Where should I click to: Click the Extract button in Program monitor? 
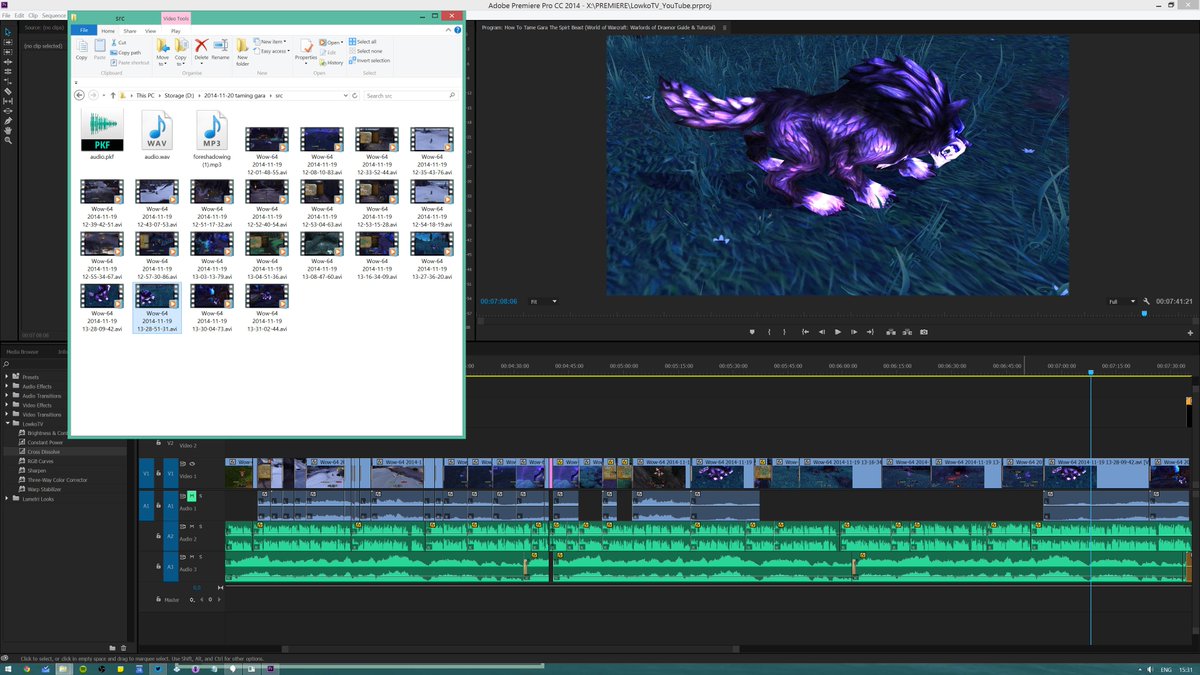coord(907,332)
